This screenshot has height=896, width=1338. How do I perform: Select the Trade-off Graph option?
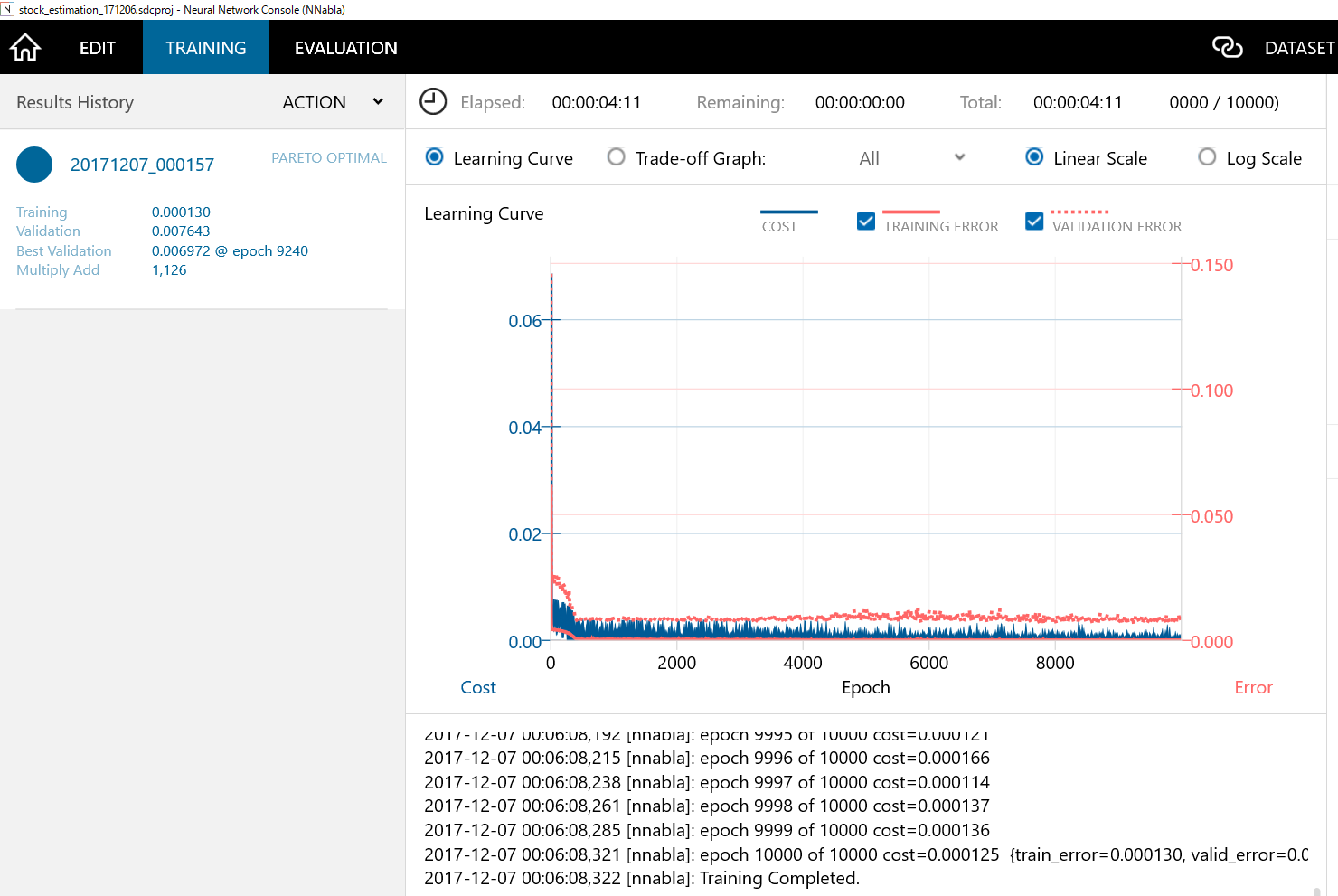pos(616,156)
